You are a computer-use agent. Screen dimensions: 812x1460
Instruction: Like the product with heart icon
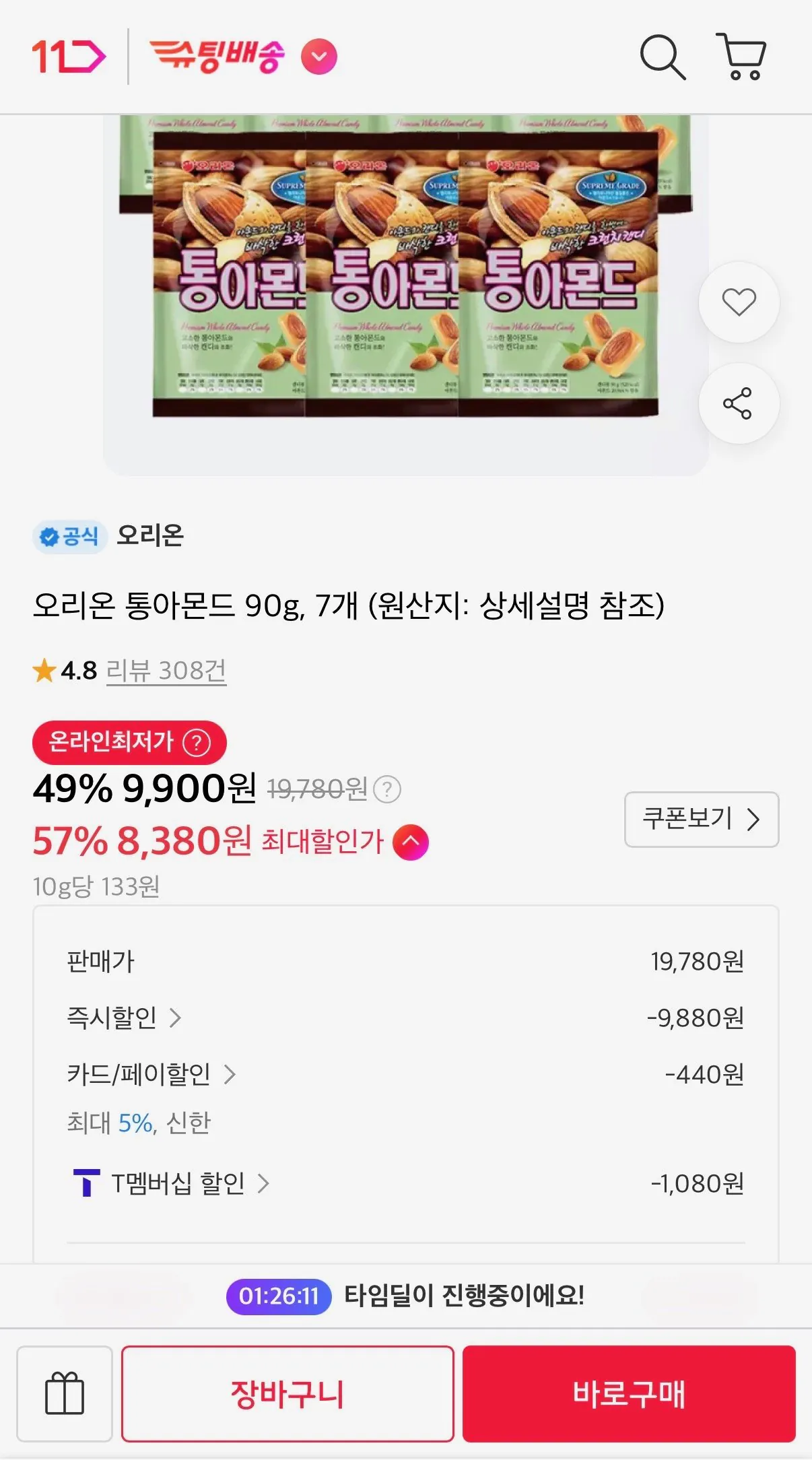(739, 302)
